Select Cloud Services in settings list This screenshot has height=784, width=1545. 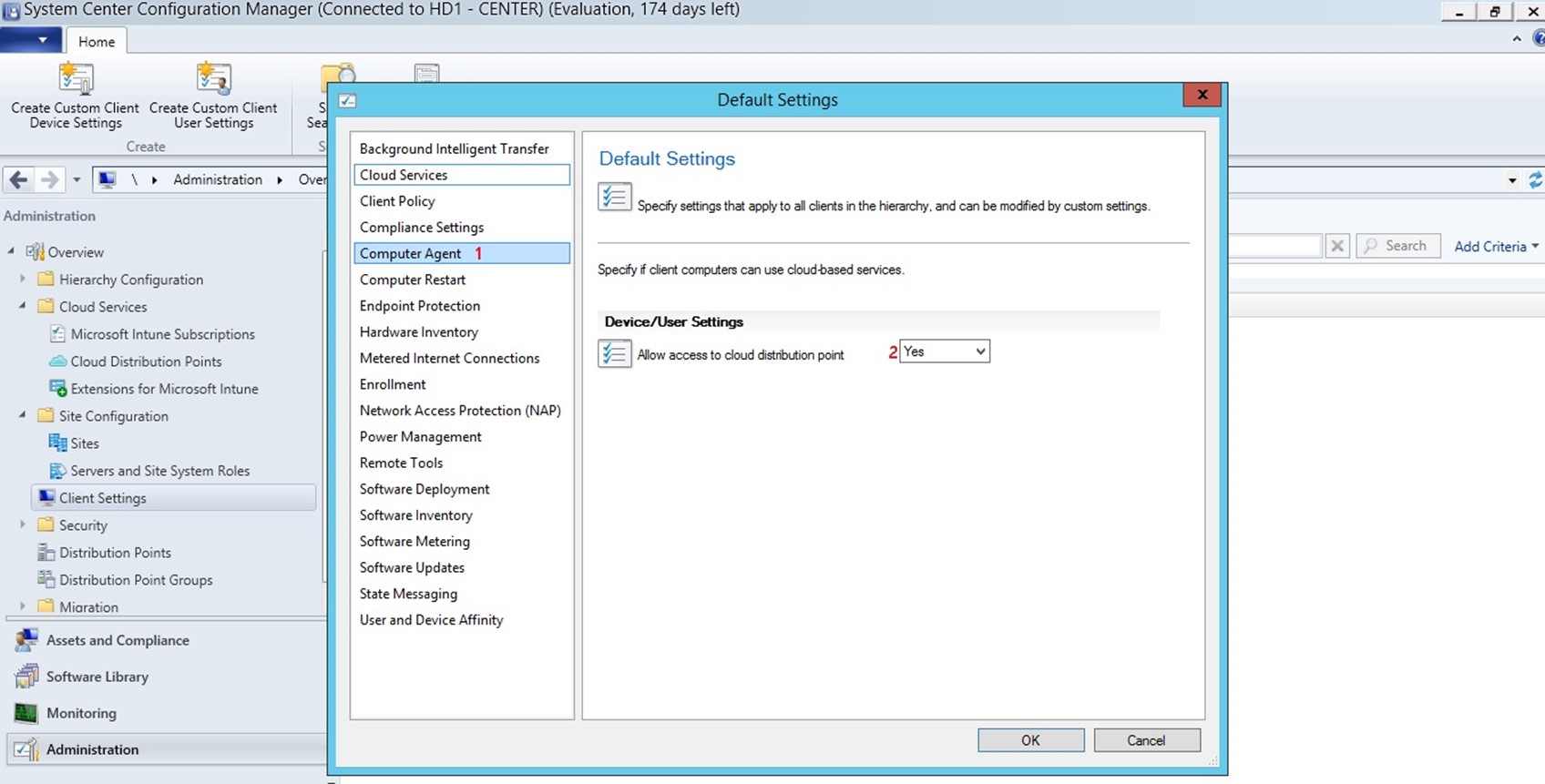[462, 175]
